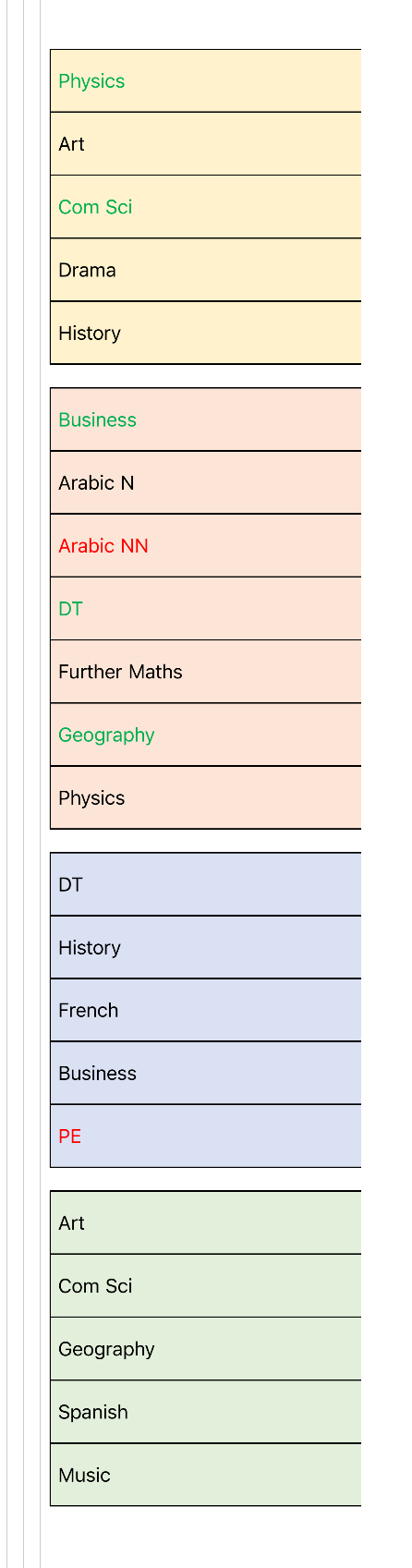The height and width of the screenshot is (1568, 412).
Task: Select the Arabic N cell
Action: coord(205,483)
